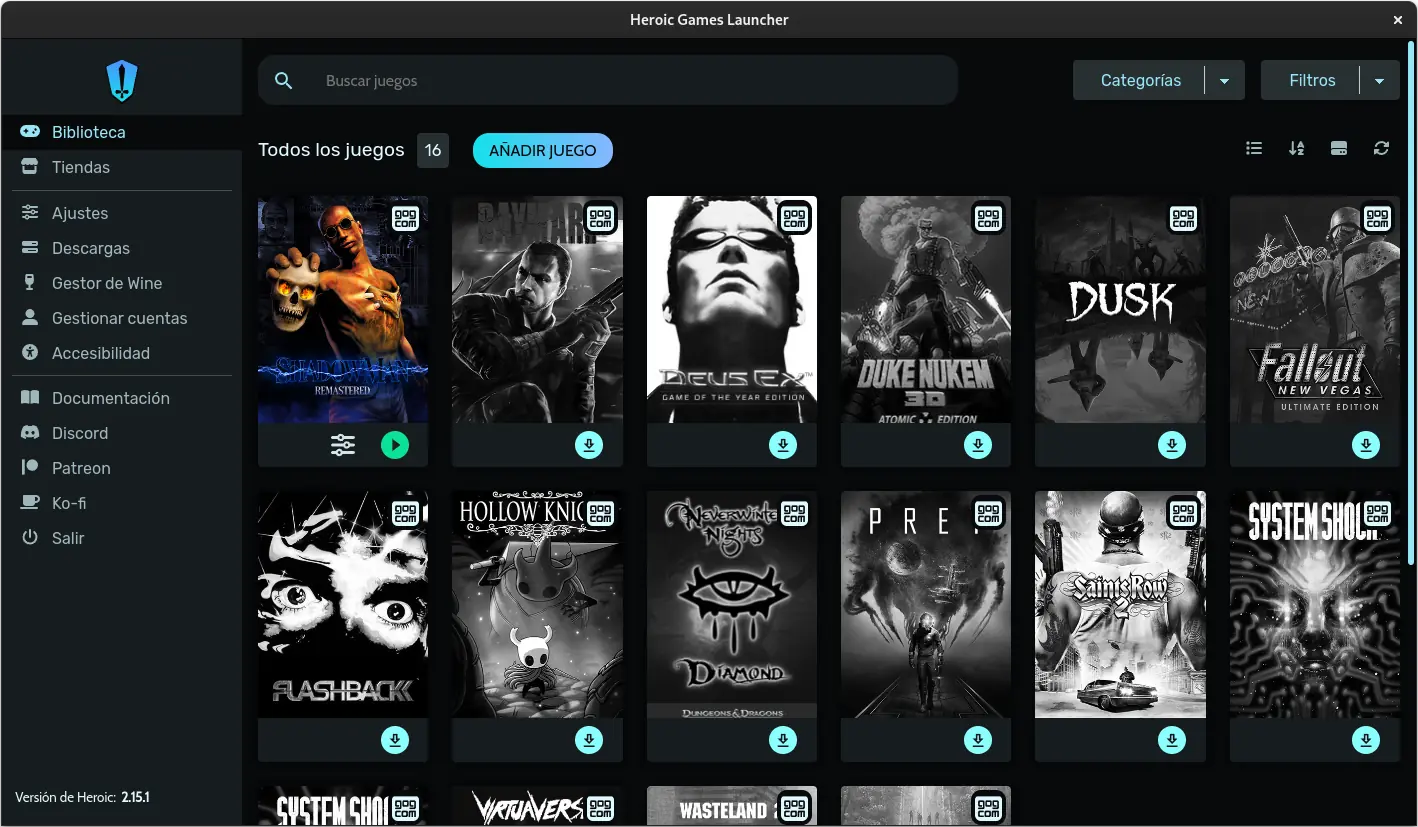Click GOG badge on Hollow Knight cover
1418x827 pixels.
click(x=600, y=513)
